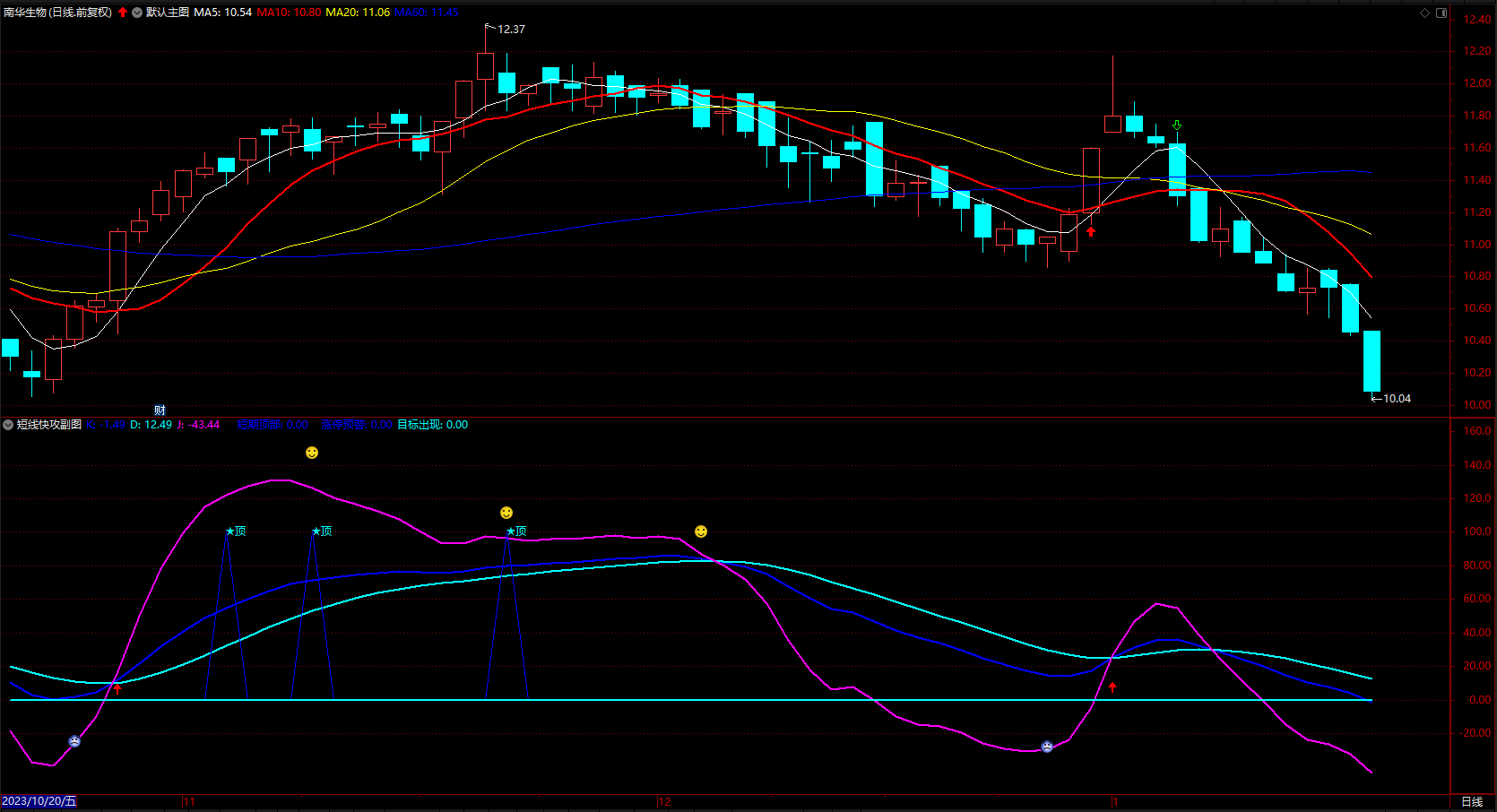Click the second ★顶 marker
Viewport: 1497px width, 812px height.
tap(322, 531)
